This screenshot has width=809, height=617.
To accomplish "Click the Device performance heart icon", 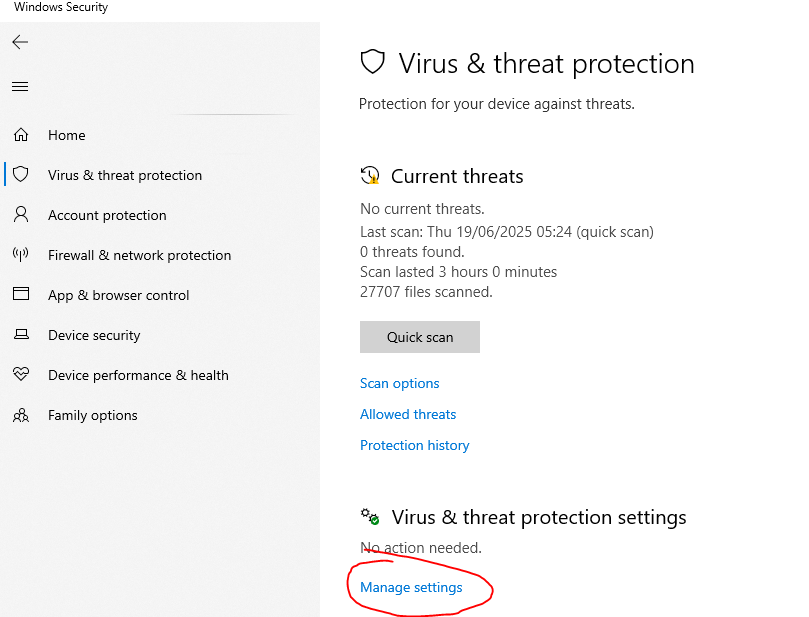I will tap(21, 375).
